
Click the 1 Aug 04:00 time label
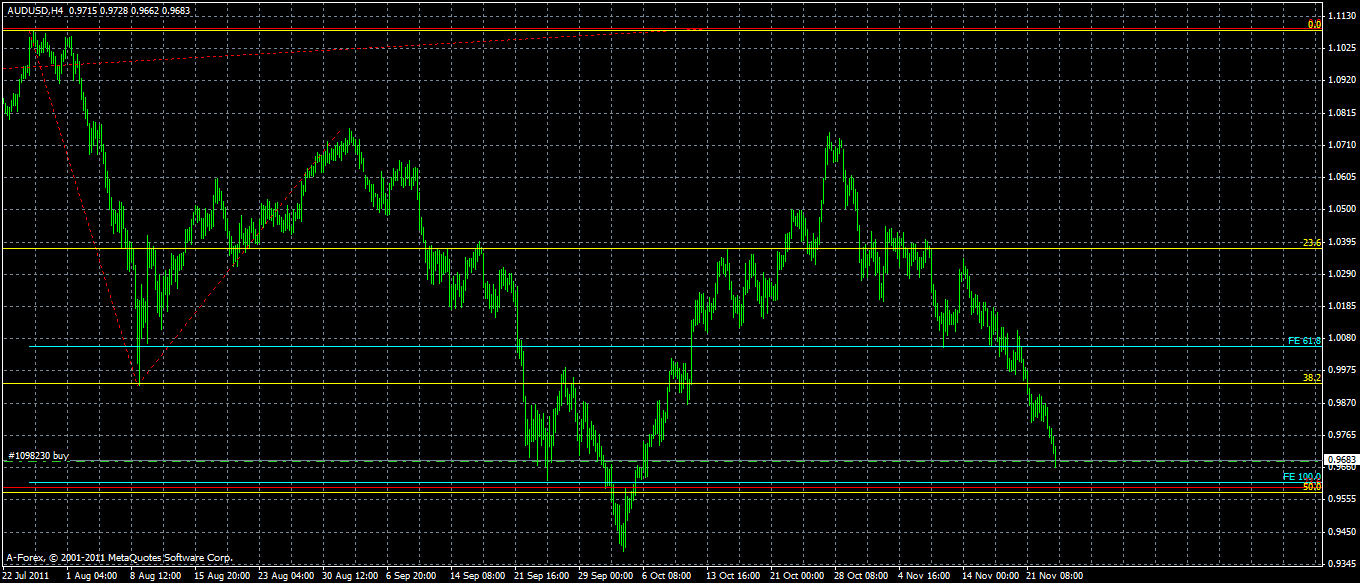pyautogui.click(x=90, y=576)
